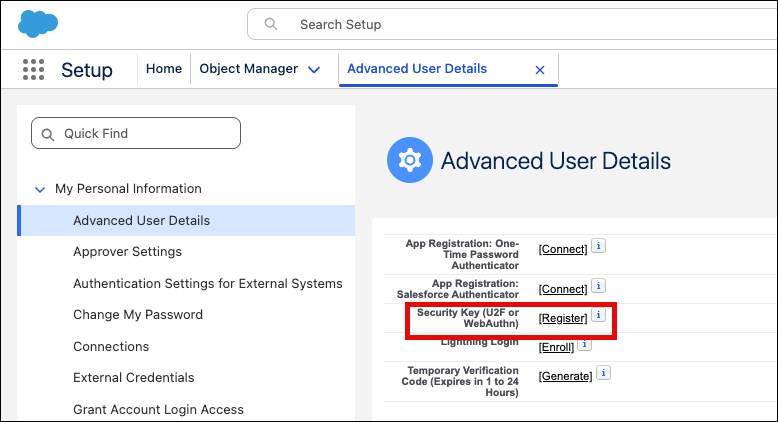Click the One-Time Password Authenticator label
This screenshot has width=778, height=422.
coord(462,254)
